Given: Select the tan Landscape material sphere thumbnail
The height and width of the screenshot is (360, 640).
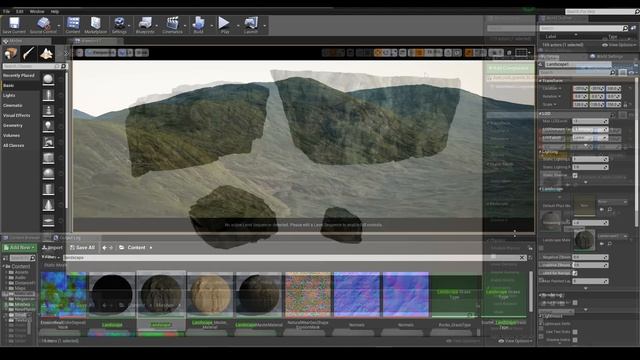Looking at the screenshot, I should (210, 295).
